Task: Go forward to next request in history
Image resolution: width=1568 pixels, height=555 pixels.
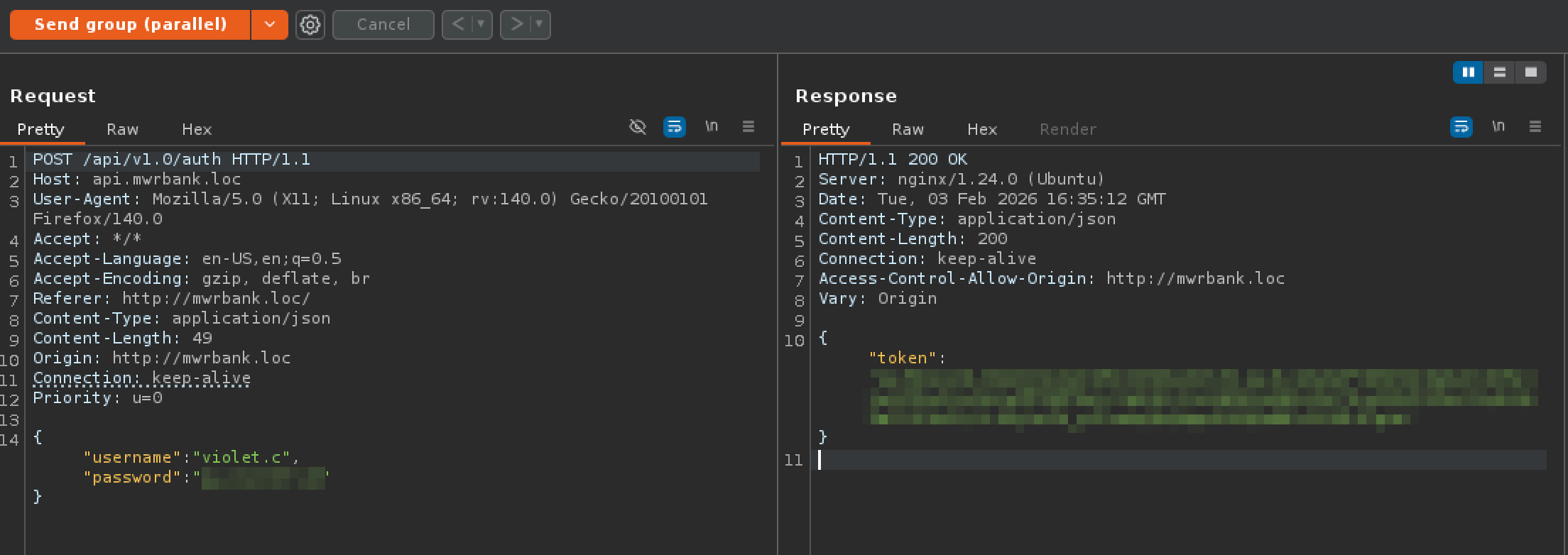Action: pos(516,25)
